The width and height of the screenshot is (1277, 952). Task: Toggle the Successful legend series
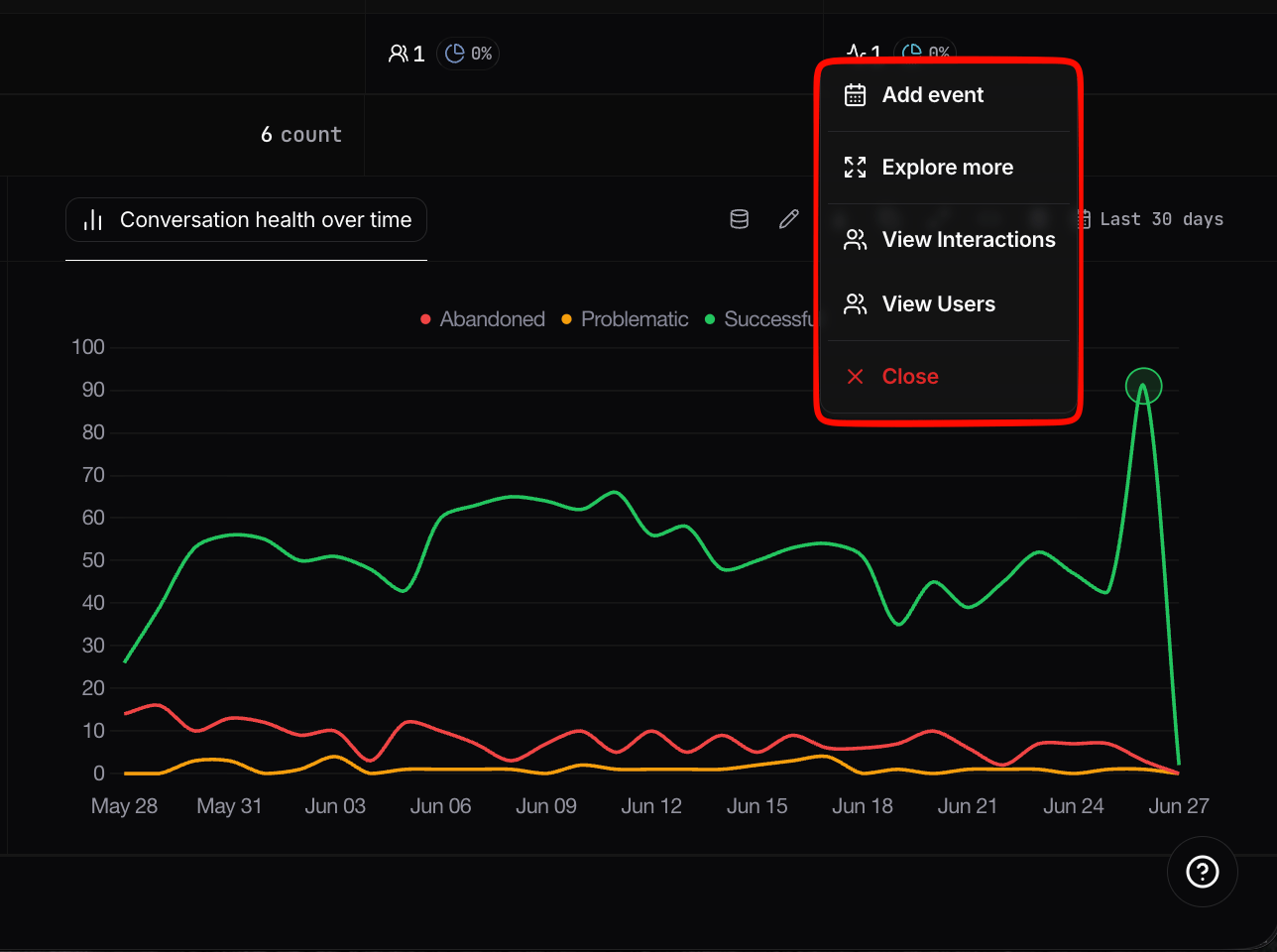tap(759, 319)
